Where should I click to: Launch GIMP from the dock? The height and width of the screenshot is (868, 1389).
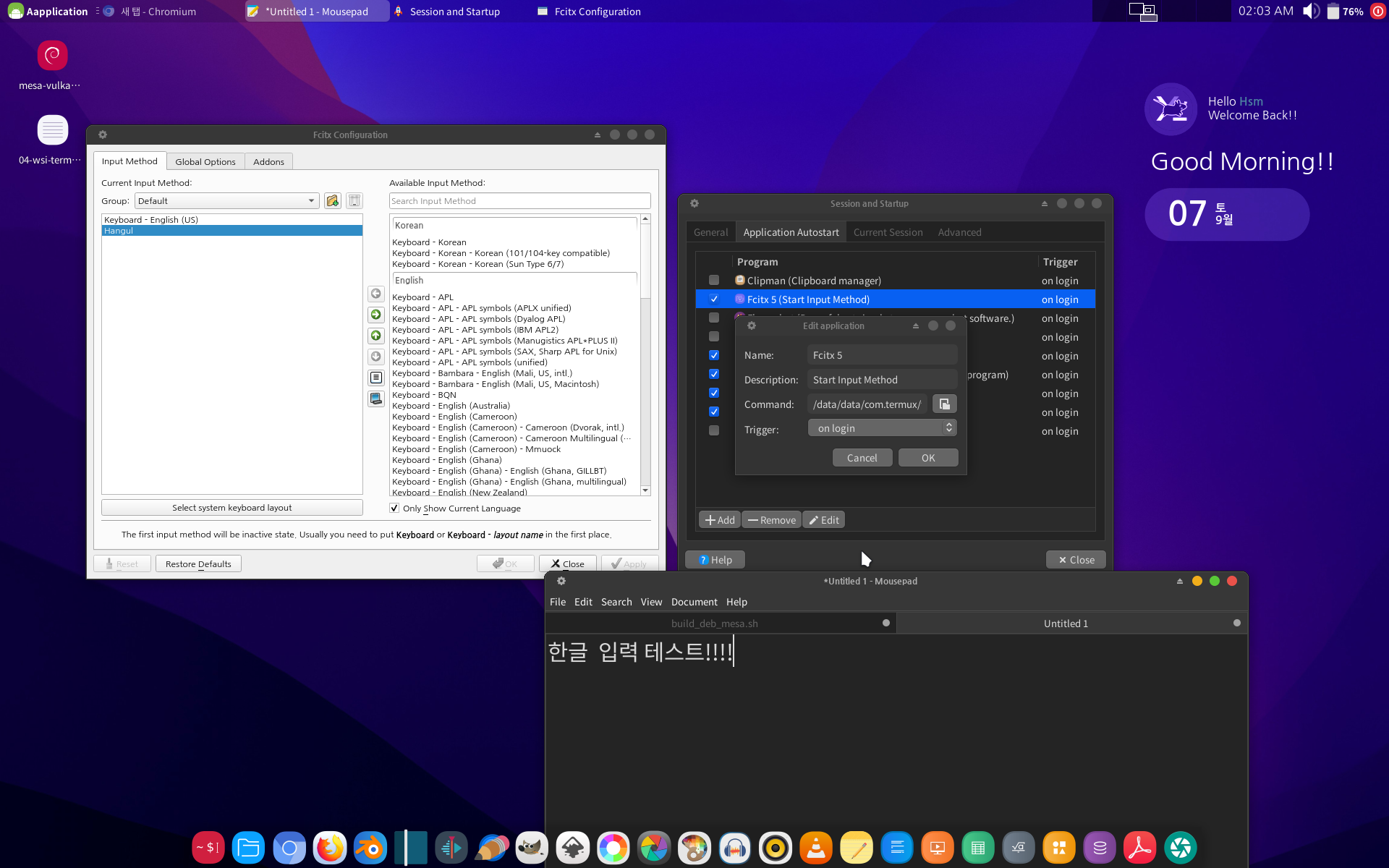532,848
